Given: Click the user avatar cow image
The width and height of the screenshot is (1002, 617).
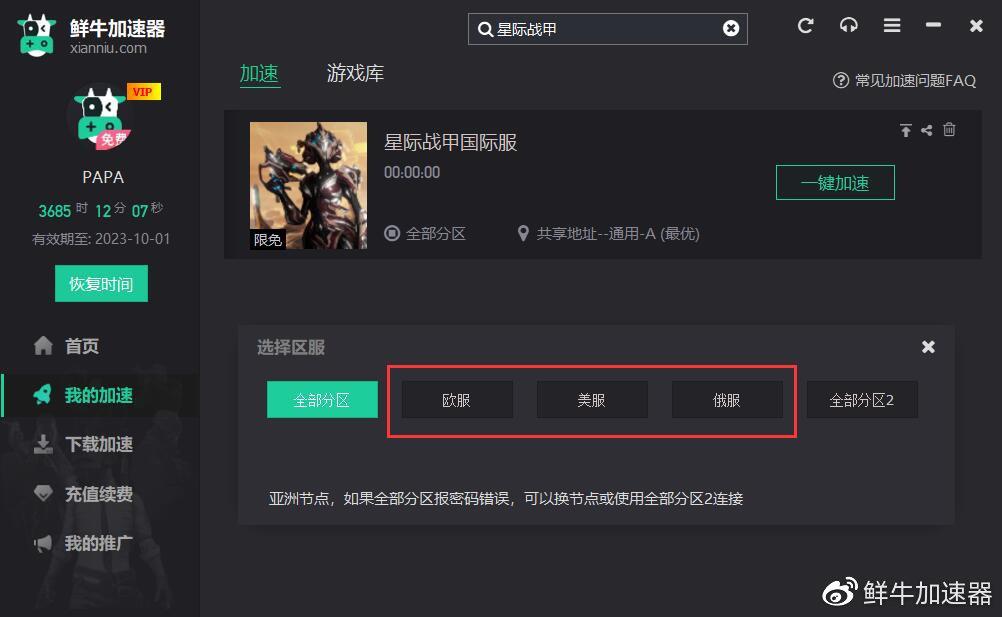Looking at the screenshot, I should pos(102,118).
